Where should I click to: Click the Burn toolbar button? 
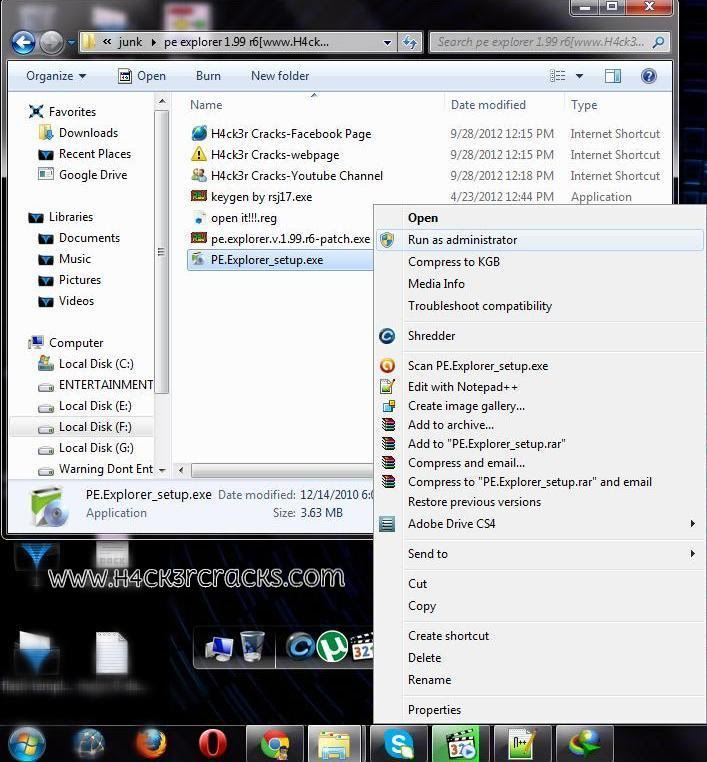208,76
